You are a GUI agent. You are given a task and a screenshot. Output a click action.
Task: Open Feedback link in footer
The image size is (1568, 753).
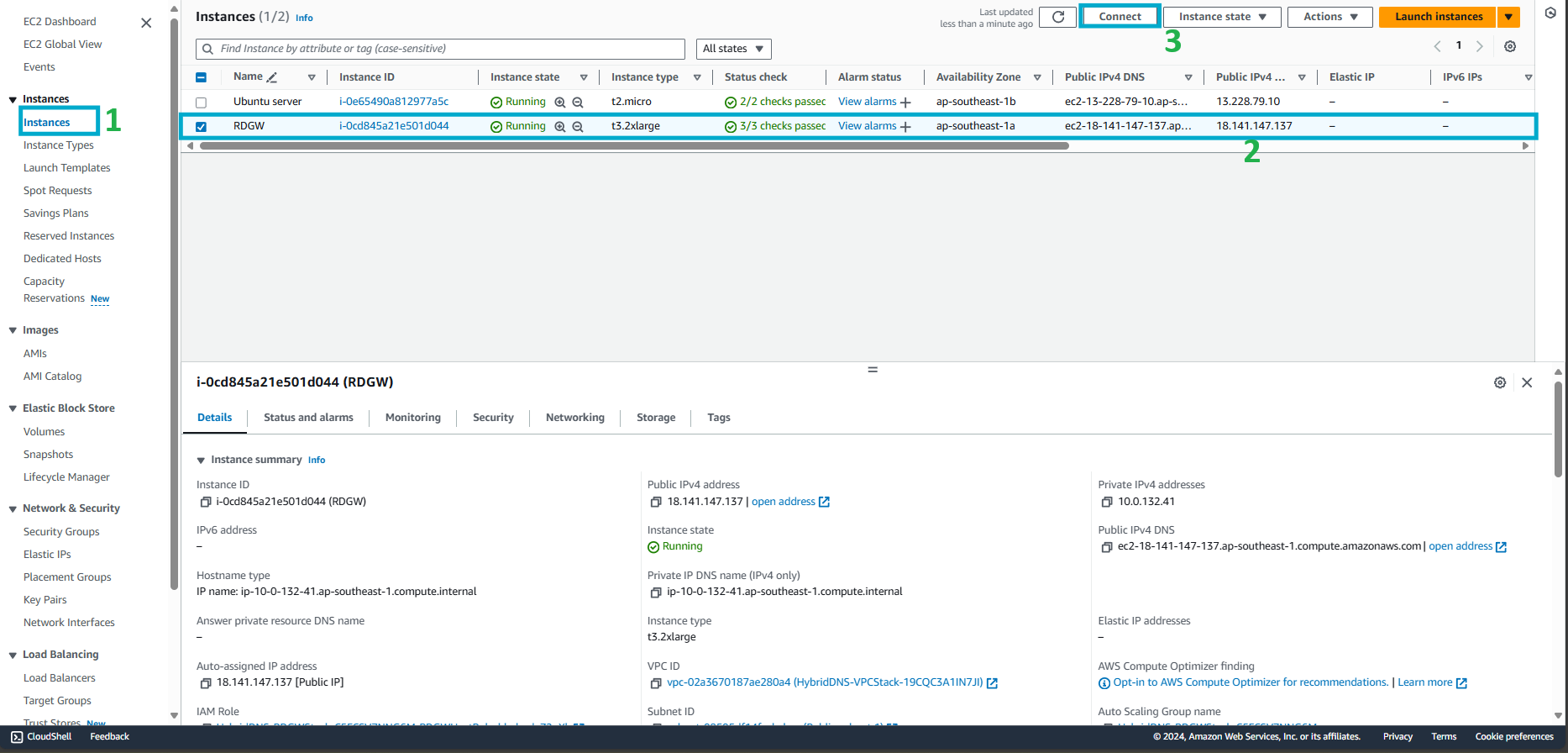tap(109, 736)
